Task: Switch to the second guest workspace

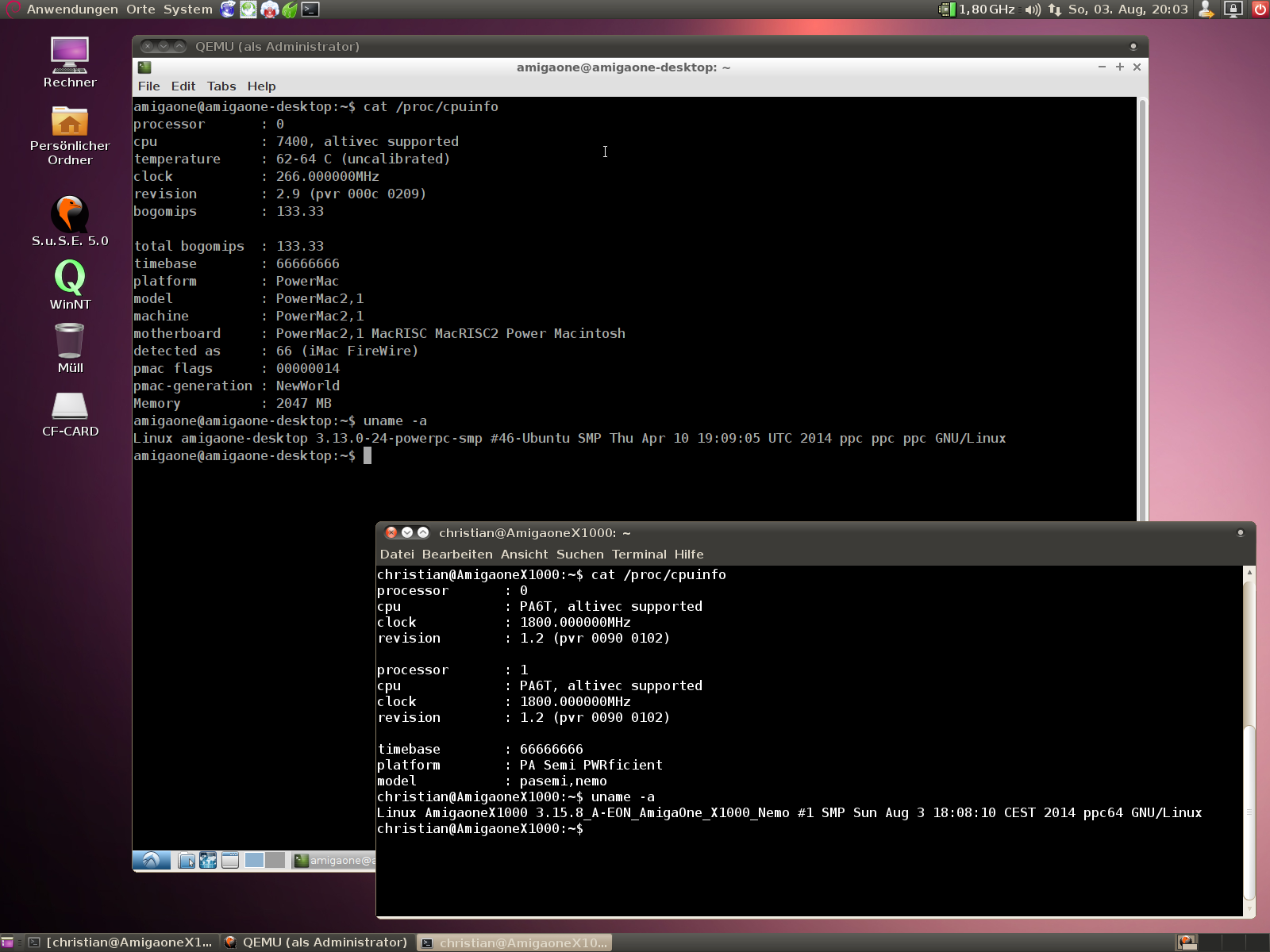Action: [x=275, y=860]
